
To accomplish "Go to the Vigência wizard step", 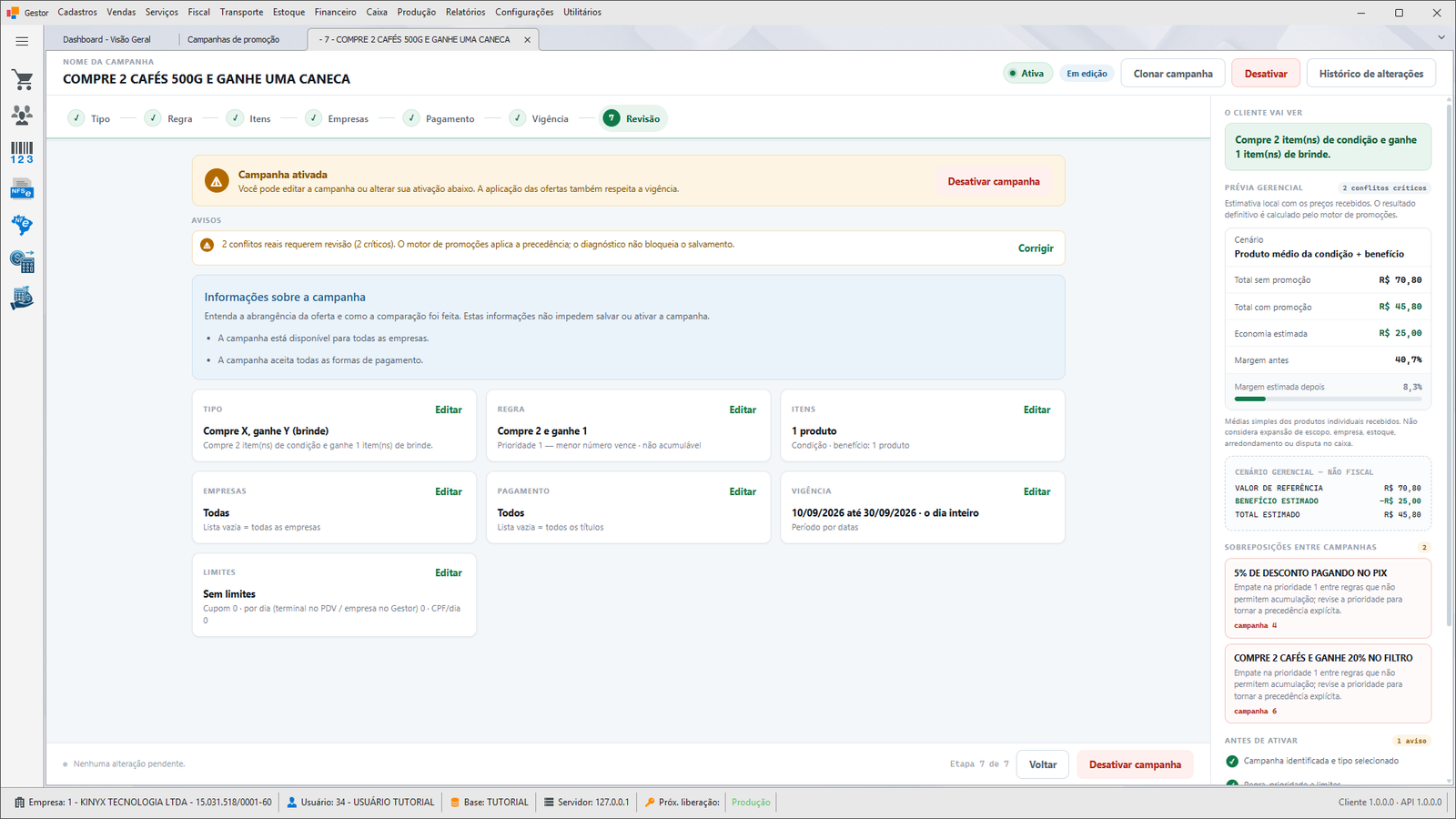I will coord(540,119).
